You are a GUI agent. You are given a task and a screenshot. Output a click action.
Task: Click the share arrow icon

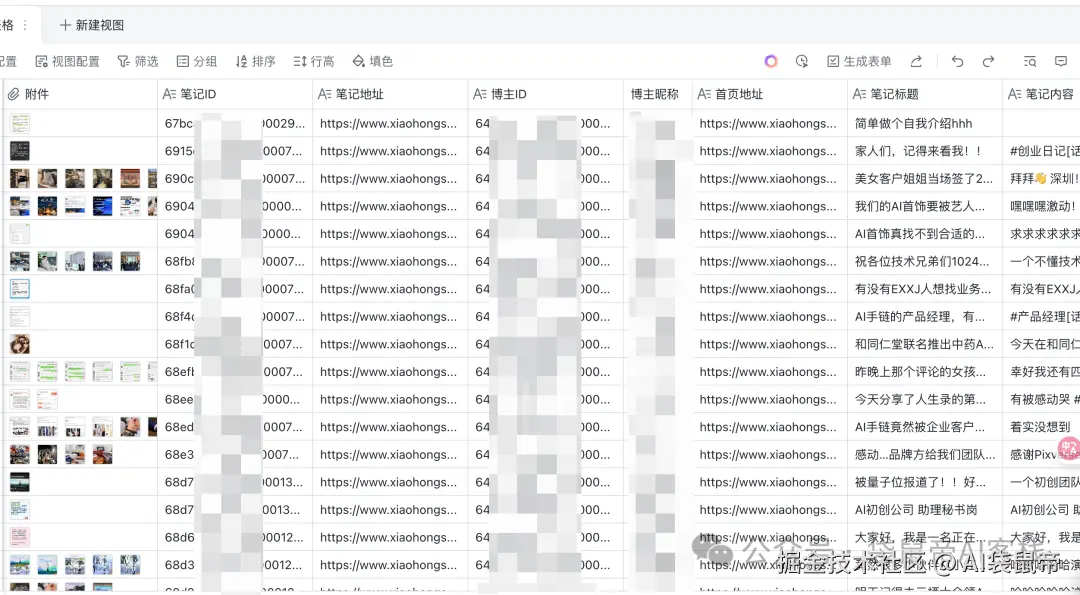[x=916, y=62]
